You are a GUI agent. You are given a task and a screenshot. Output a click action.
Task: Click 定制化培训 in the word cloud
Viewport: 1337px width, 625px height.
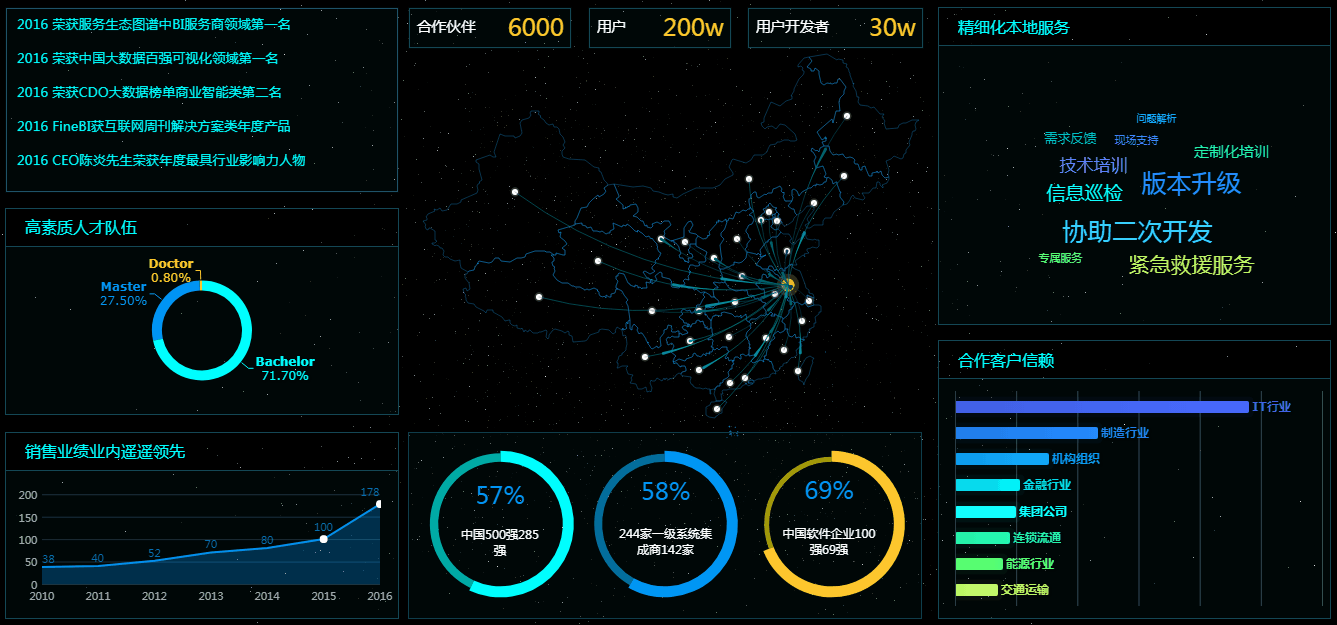(x=1231, y=152)
